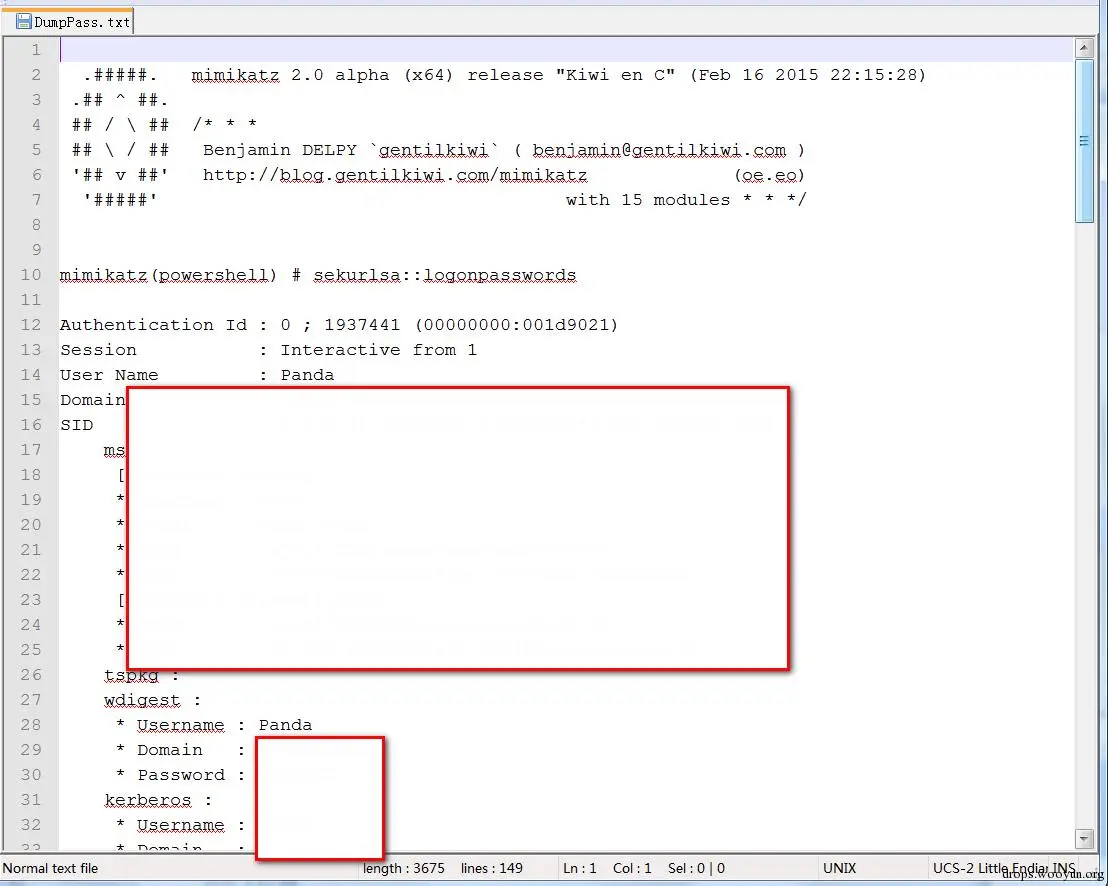Select the UNIX line-ending format in the status bar
The width and height of the screenshot is (1108, 886).
840,868
